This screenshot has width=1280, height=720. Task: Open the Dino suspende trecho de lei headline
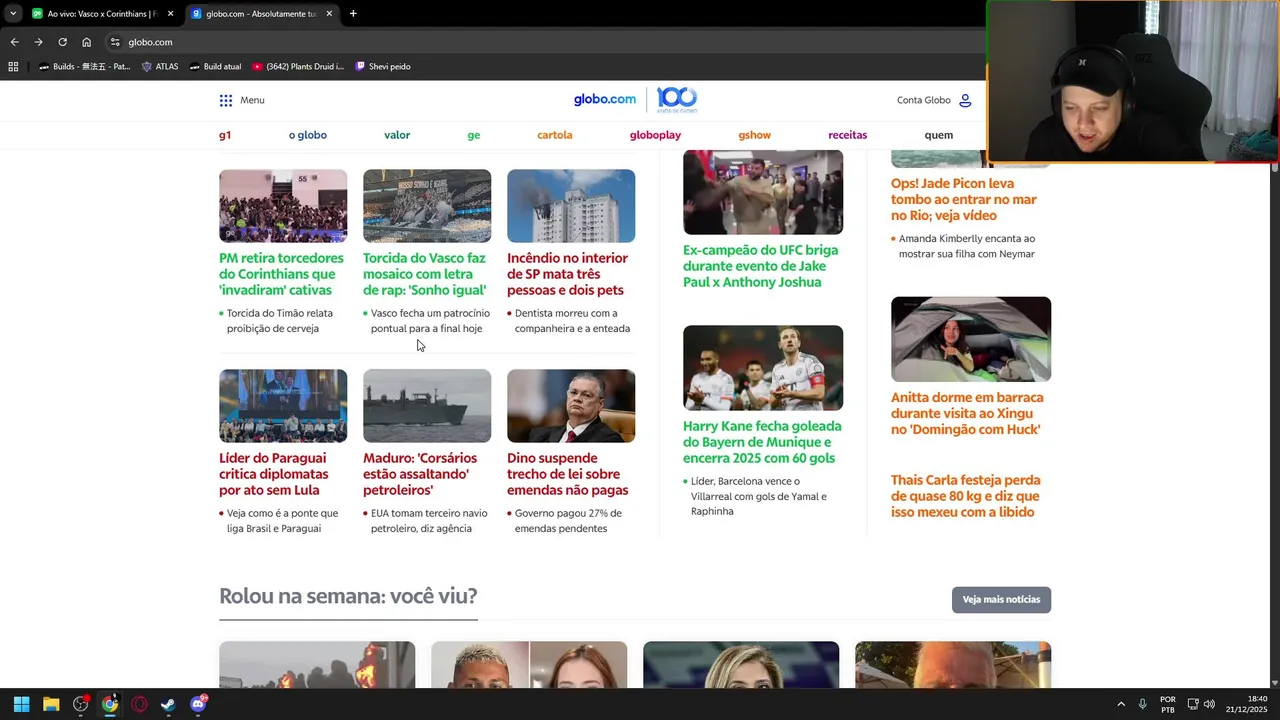(568, 474)
